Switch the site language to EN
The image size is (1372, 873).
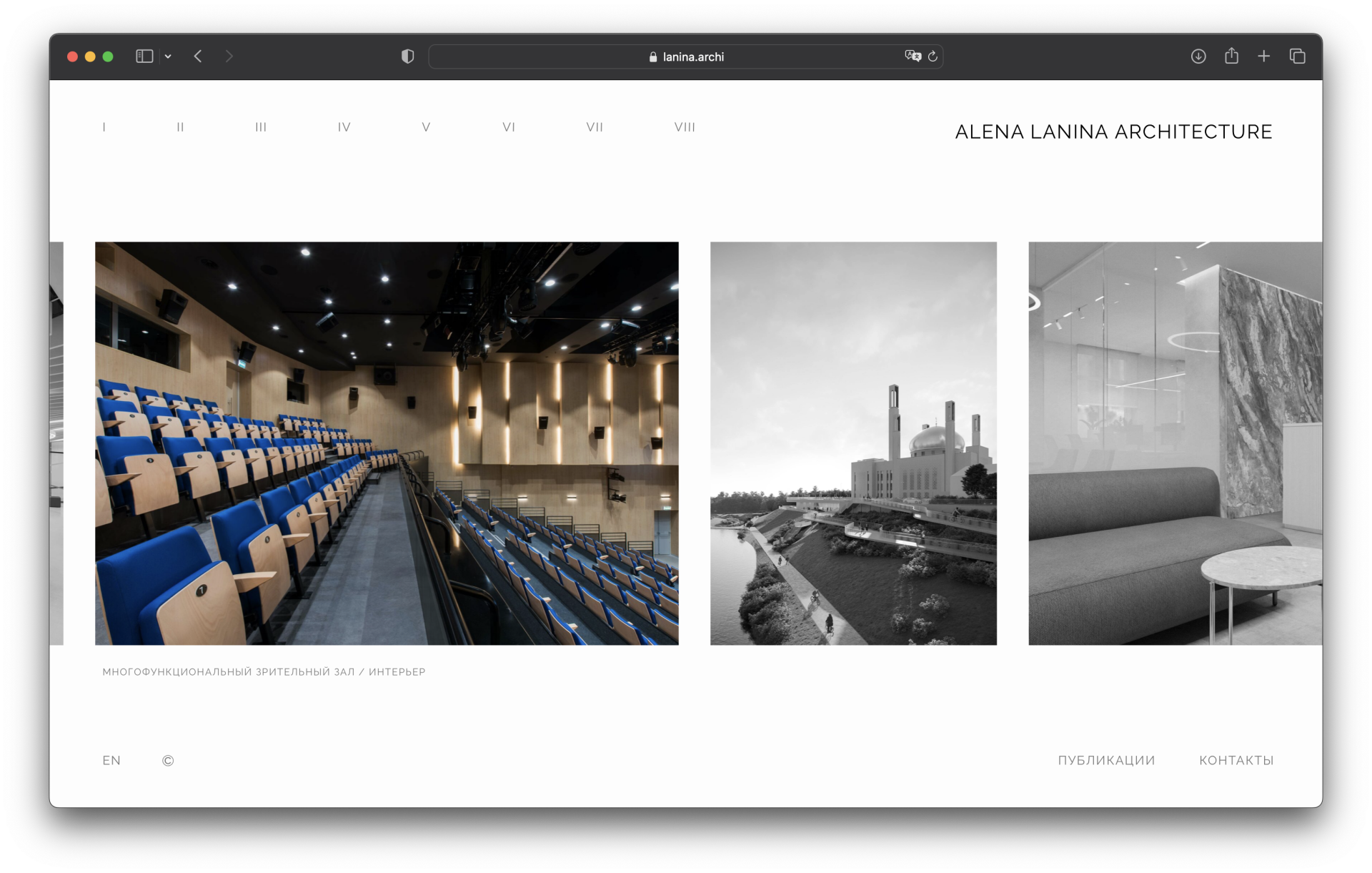(111, 761)
